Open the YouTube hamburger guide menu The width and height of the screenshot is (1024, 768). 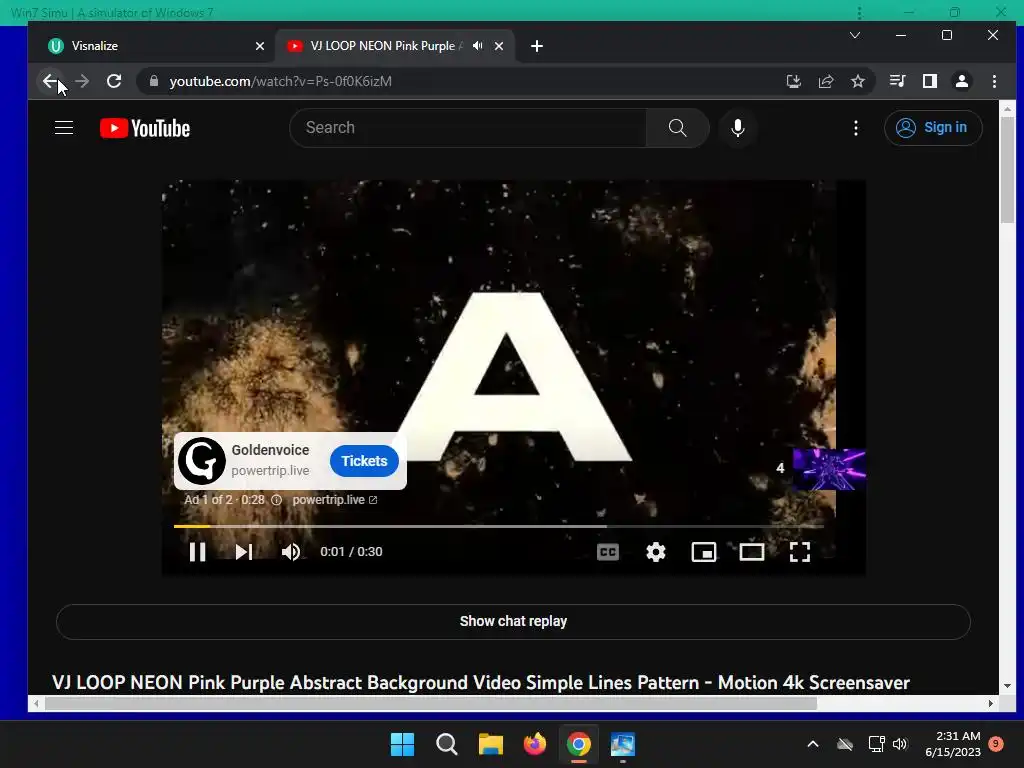tap(64, 127)
